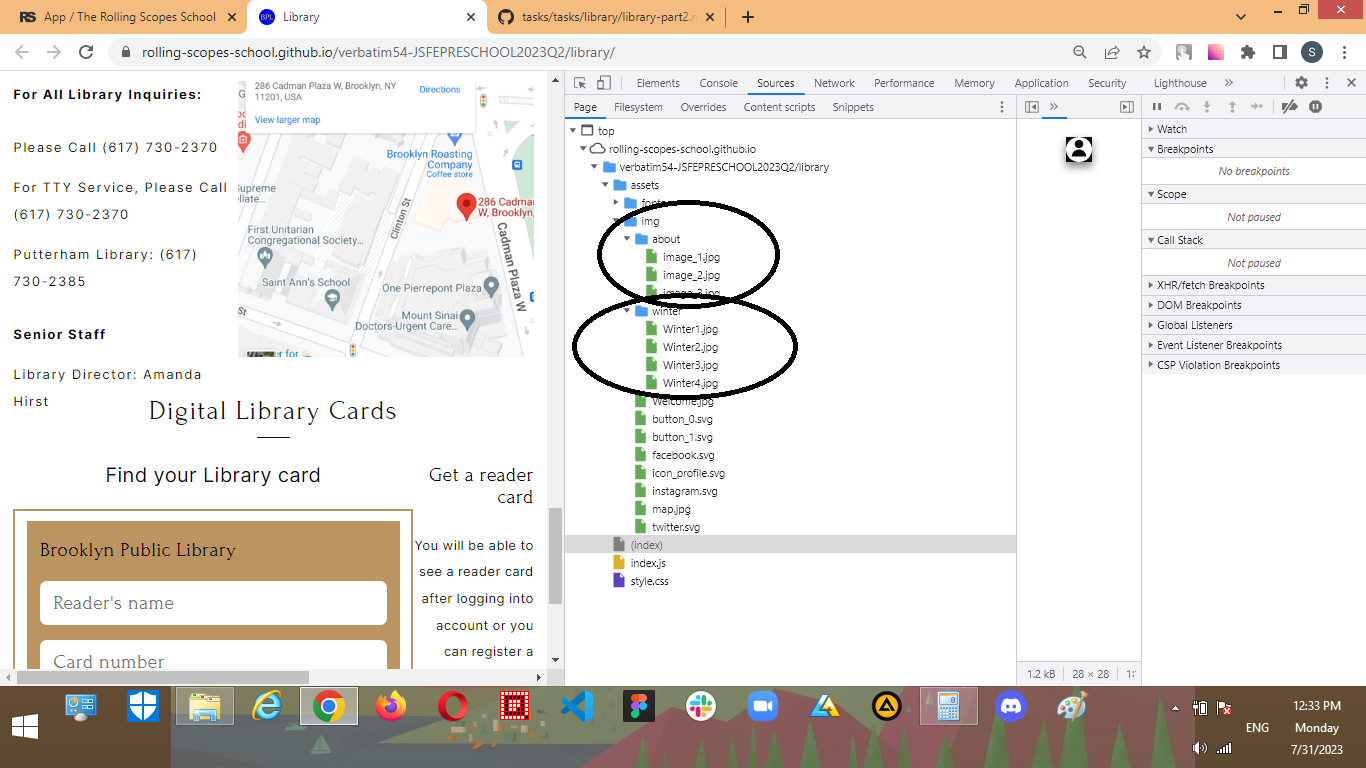Open style.css source file

click(649, 581)
